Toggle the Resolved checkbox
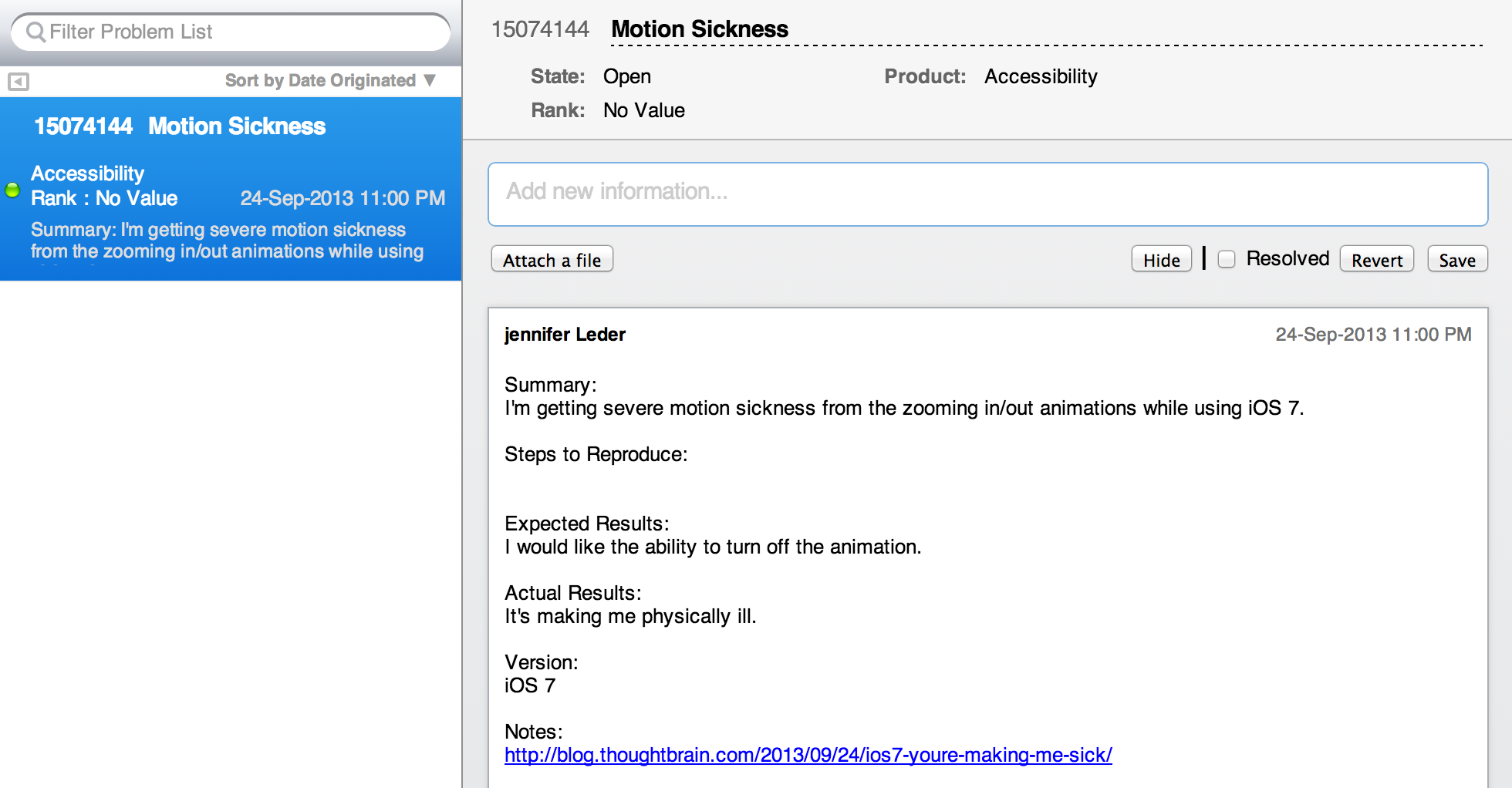Viewport: 1512px width, 788px height. (1227, 259)
